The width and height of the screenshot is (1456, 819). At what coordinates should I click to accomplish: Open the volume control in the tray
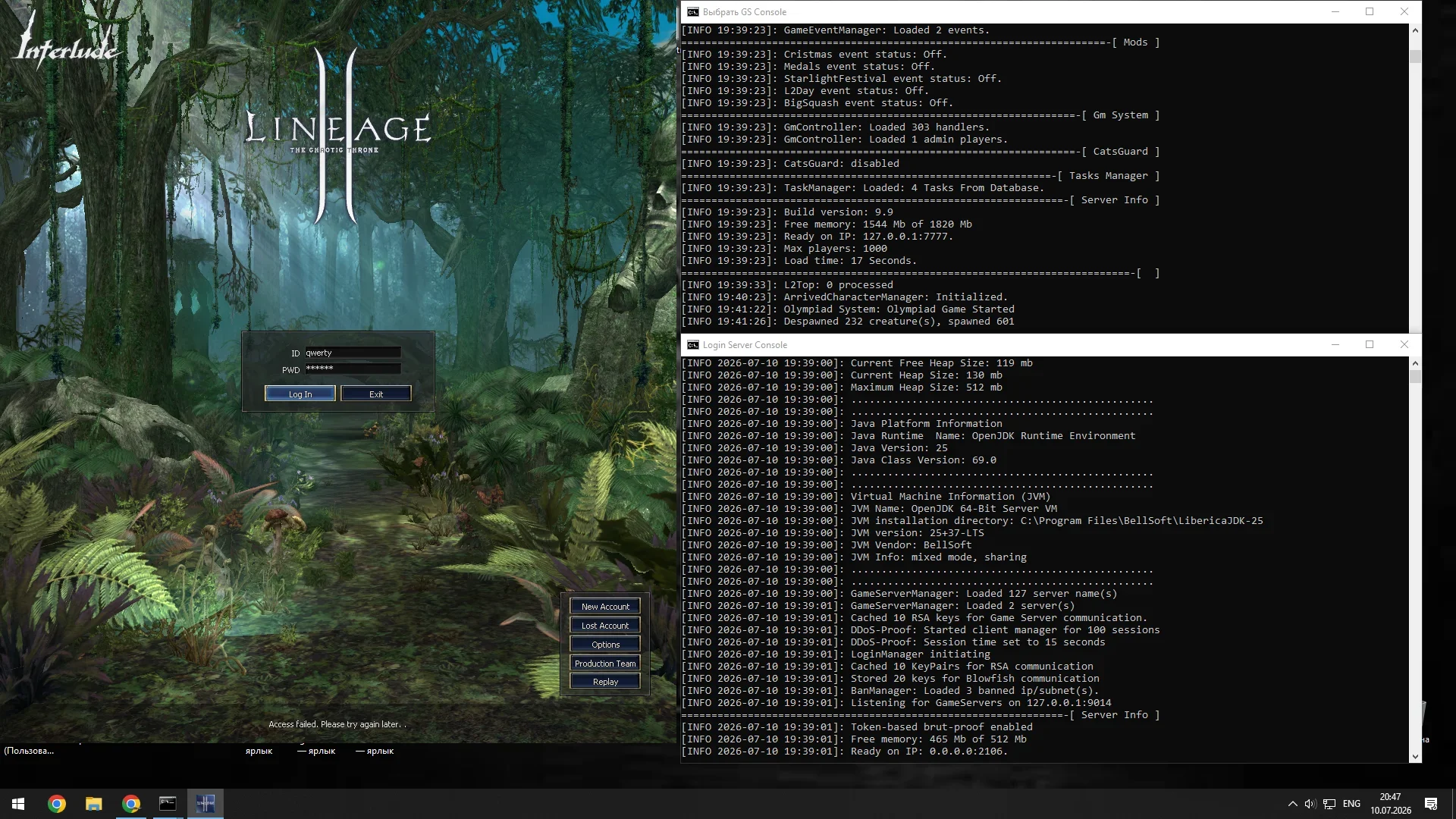pos(1310,804)
